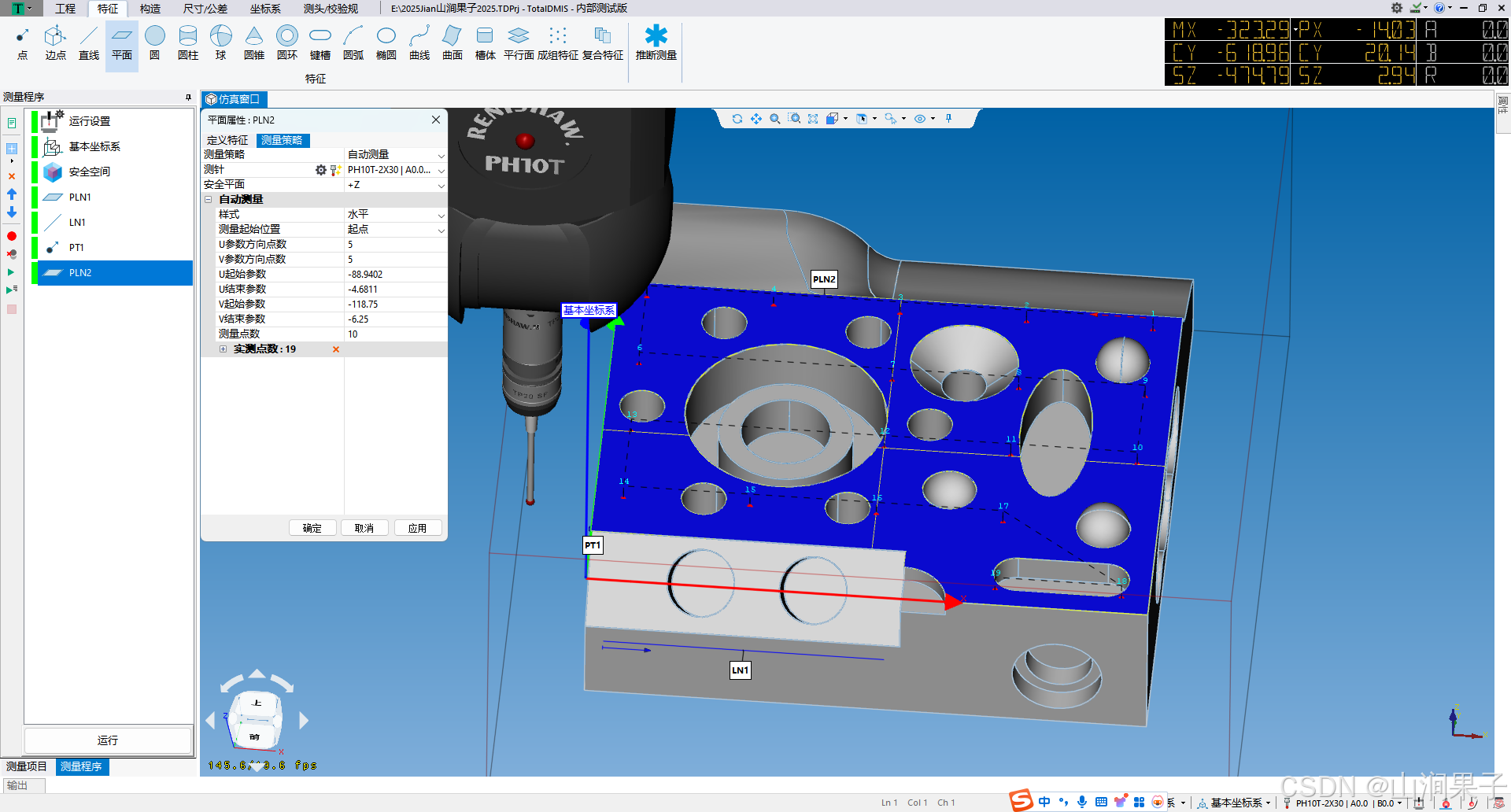Screen dimensions: 1511x812
Task: Open the view cube style dropdown arrow
Action: click(846, 119)
